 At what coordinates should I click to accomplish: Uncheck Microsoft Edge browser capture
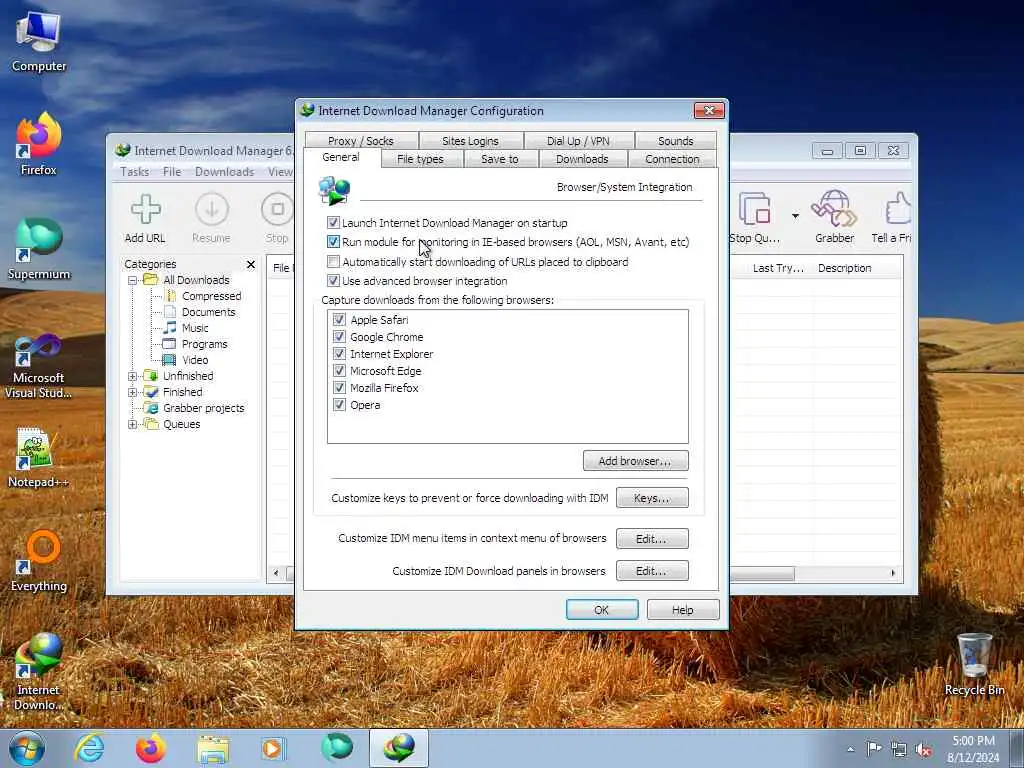click(x=339, y=370)
